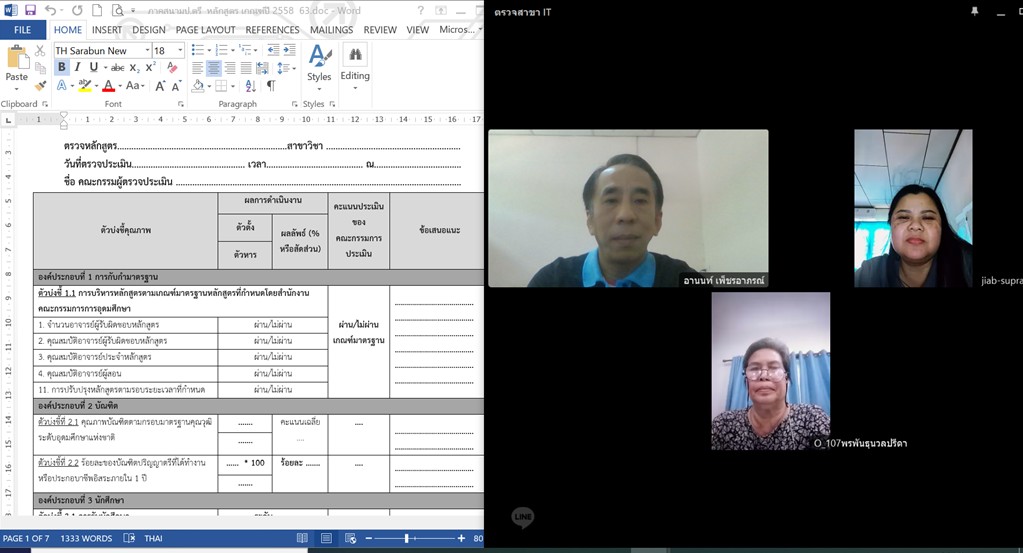Expand the Styles gallery dropdown

click(319, 90)
